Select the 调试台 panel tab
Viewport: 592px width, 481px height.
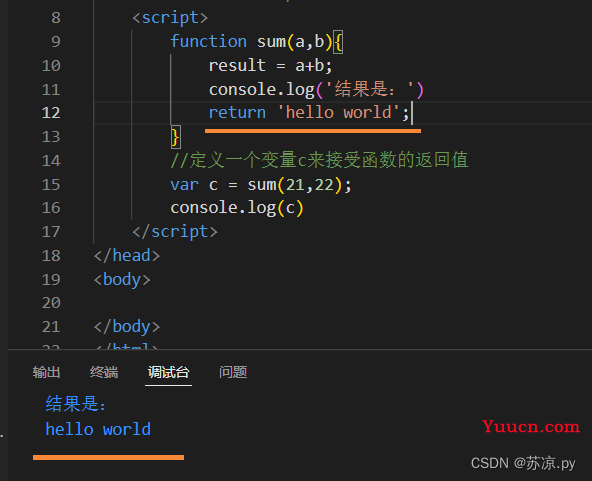[168, 372]
